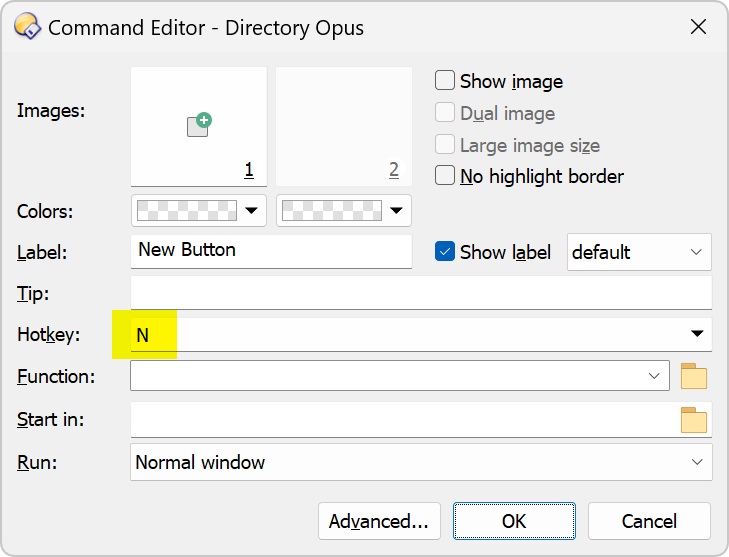Viewport: 729px width, 557px height.
Task: Confirm with the OK button
Action: click(x=514, y=521)
